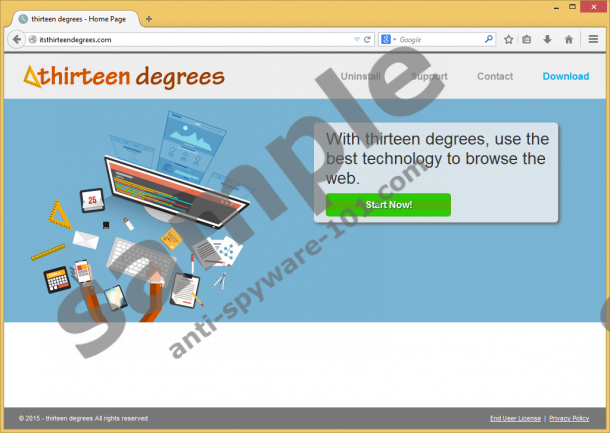Open the Privacy Policy footer link
Viewport: 610px width, 433px height.
[x=569, y=418]
